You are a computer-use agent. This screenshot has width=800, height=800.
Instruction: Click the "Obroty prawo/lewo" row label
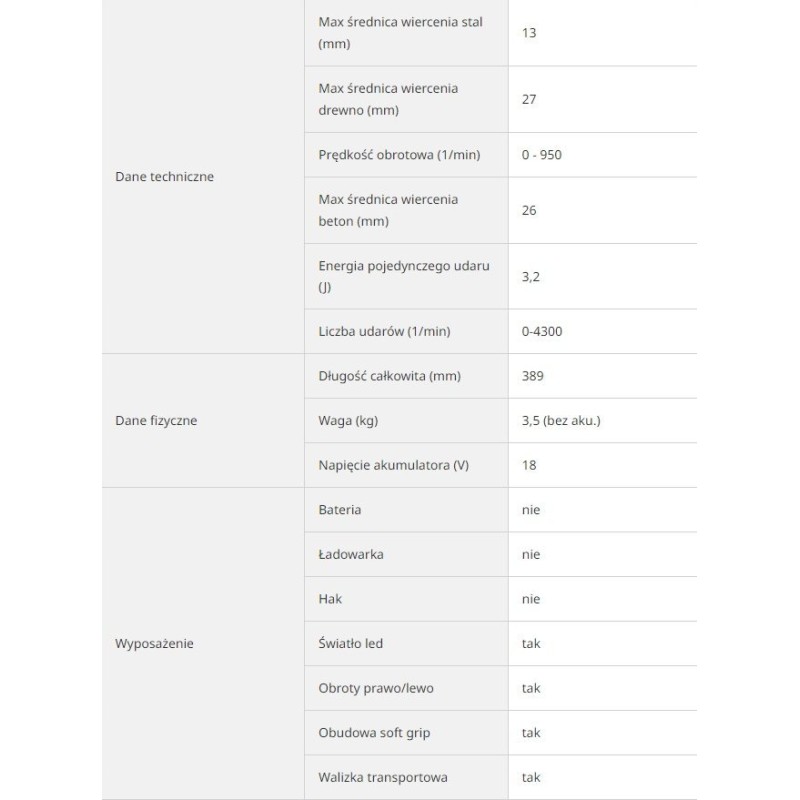(x=376, y=688)
